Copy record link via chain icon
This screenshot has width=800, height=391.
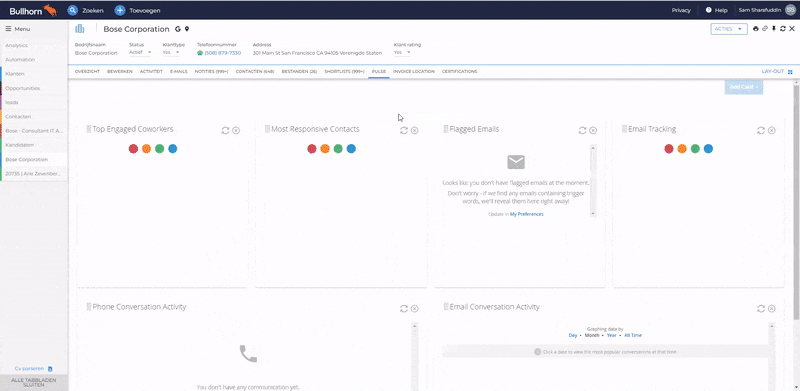765,29
